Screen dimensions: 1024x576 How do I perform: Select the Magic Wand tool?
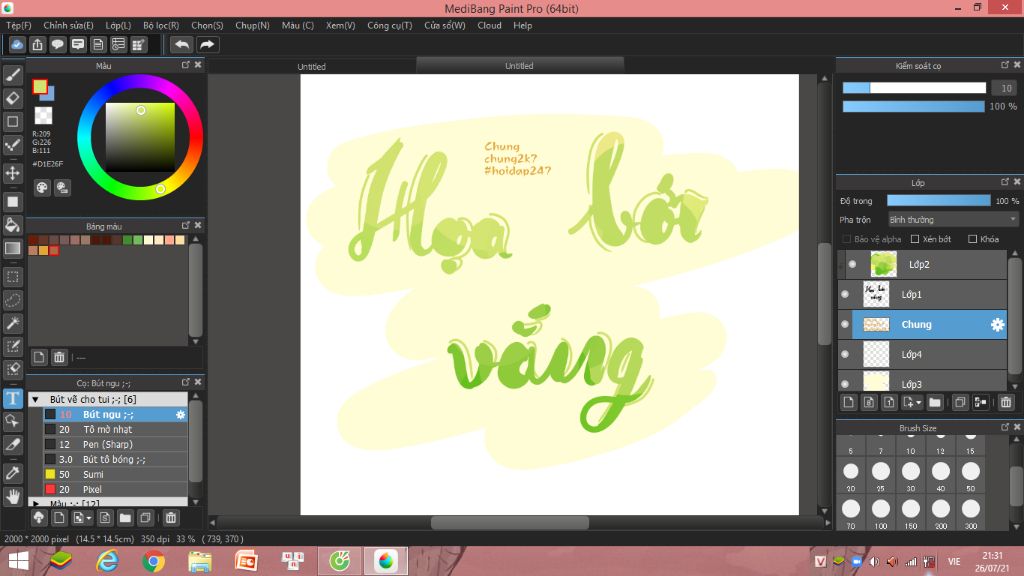click(12, 323)
